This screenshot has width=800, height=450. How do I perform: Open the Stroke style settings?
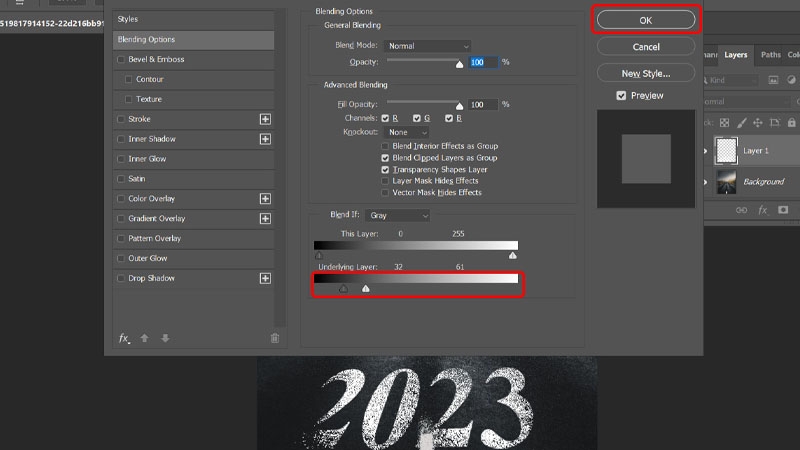(139, 119)
